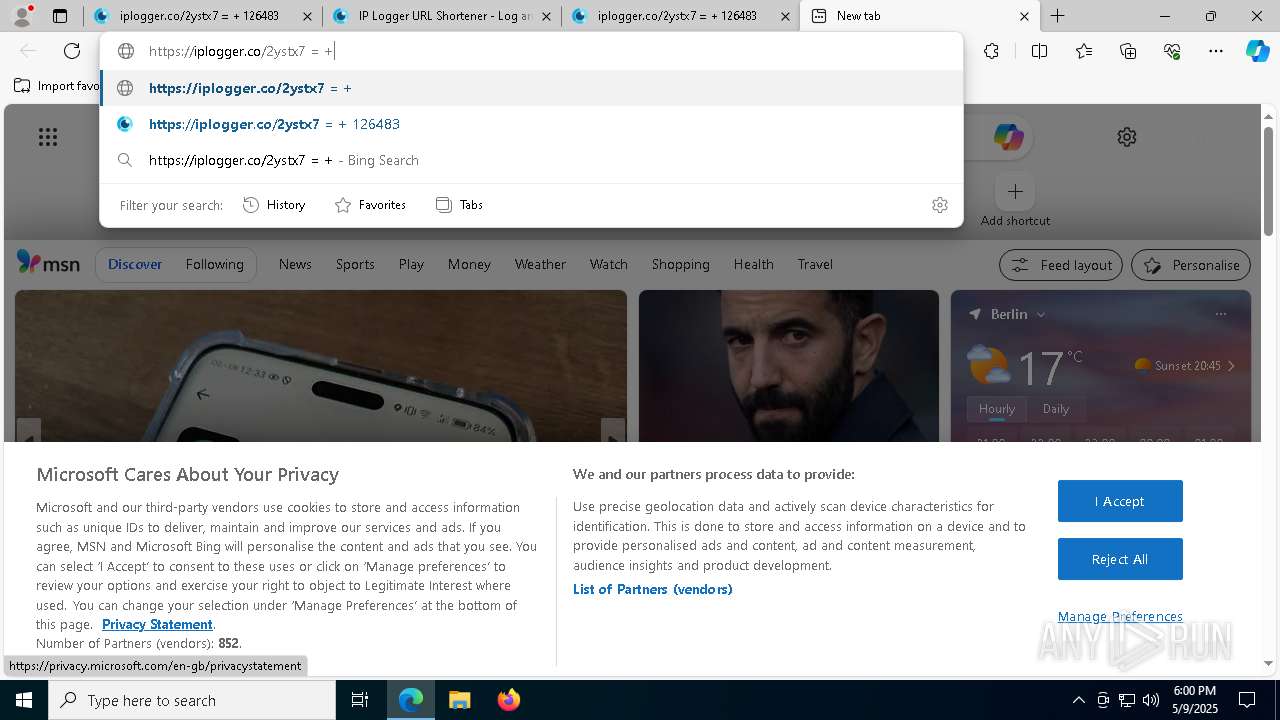Screen dimensions: 1280x720
Task: Open weather card more options ellipsis
Action: pyautogui.click(x=1221, y=314)
